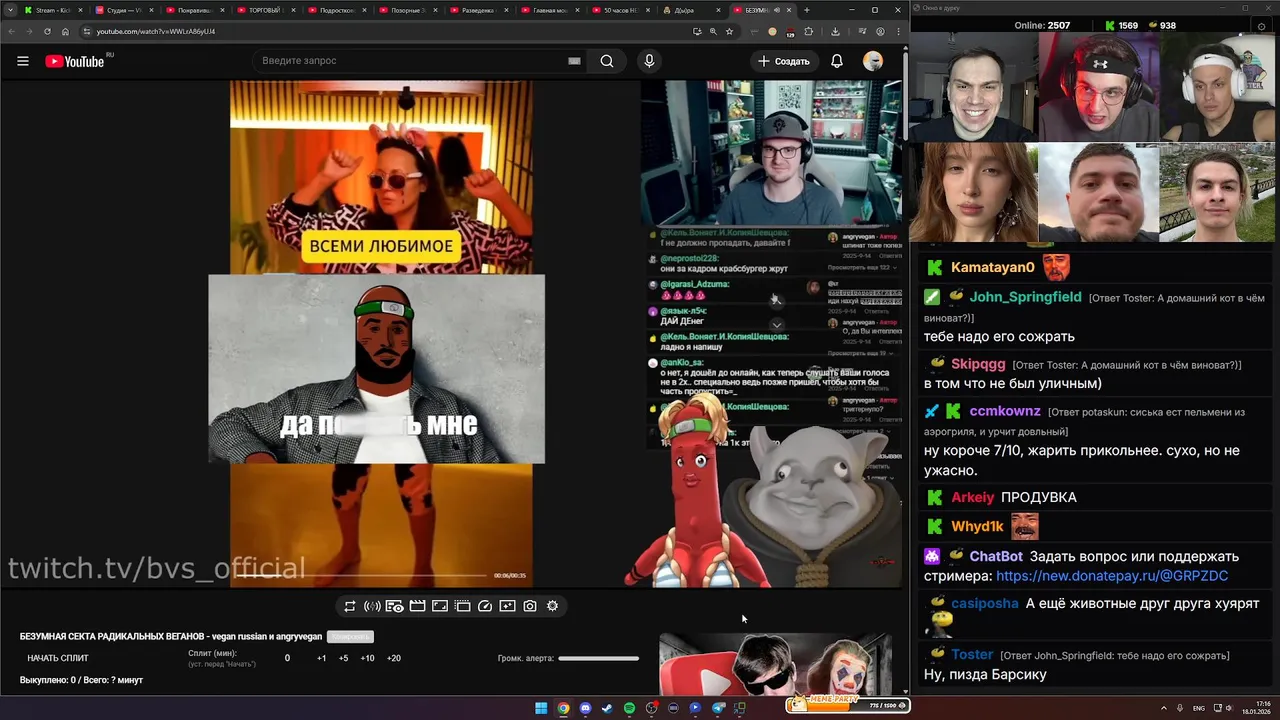Open the suggested video thumbnail below the player
This screenshot has height=720, width=1280.
(775, 663)
